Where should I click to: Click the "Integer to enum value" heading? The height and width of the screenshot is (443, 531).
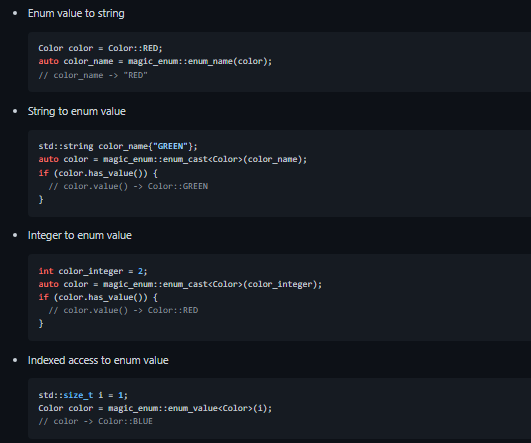80,235
